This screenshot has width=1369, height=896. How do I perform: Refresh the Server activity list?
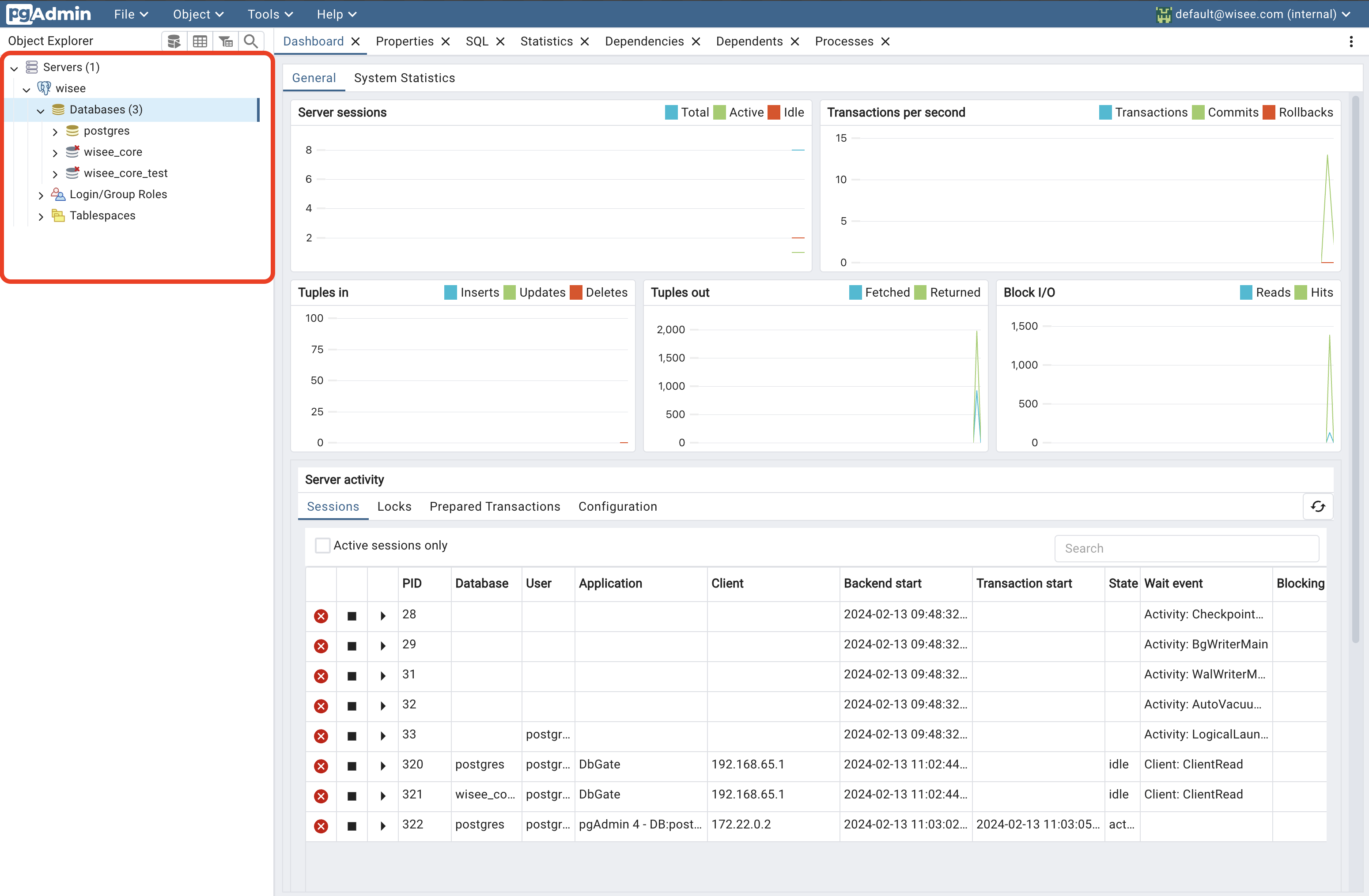point(1317,506)
